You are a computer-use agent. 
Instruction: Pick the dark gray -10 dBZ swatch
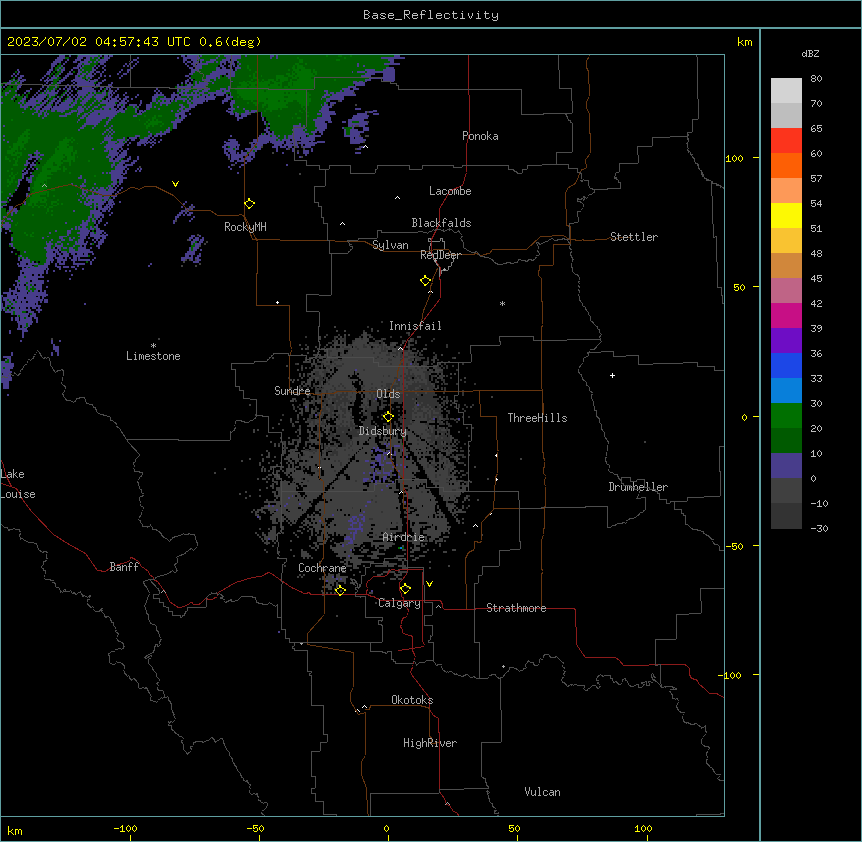point(786,516)
